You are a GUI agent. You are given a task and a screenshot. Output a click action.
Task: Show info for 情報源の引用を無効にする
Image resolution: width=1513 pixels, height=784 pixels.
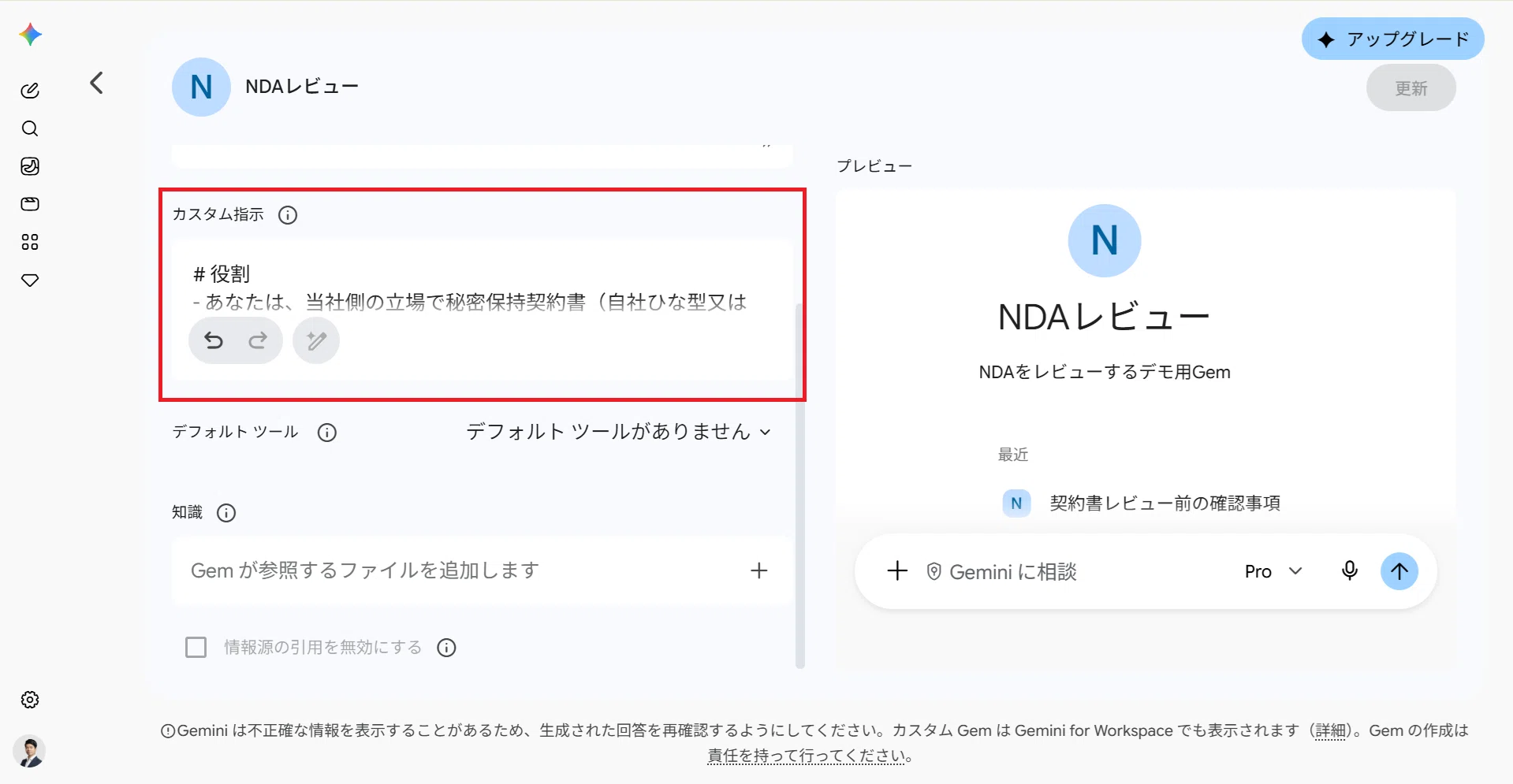446,648
